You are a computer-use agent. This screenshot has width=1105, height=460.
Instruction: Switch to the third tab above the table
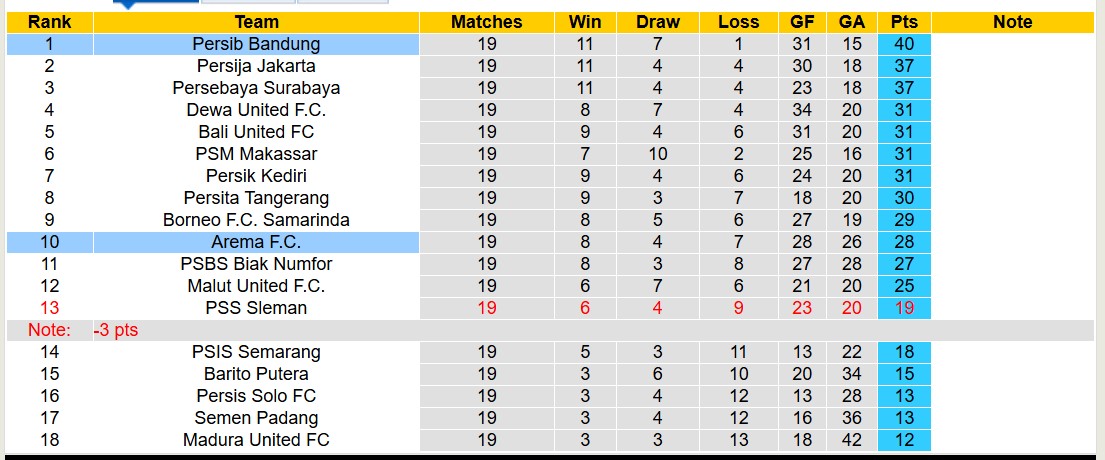342,3
